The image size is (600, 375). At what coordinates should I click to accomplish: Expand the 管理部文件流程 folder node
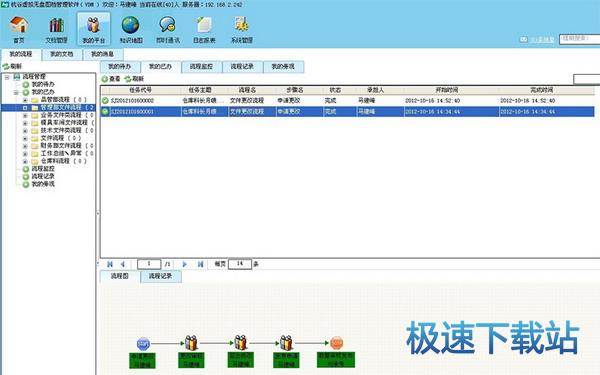tap(25, 108)
